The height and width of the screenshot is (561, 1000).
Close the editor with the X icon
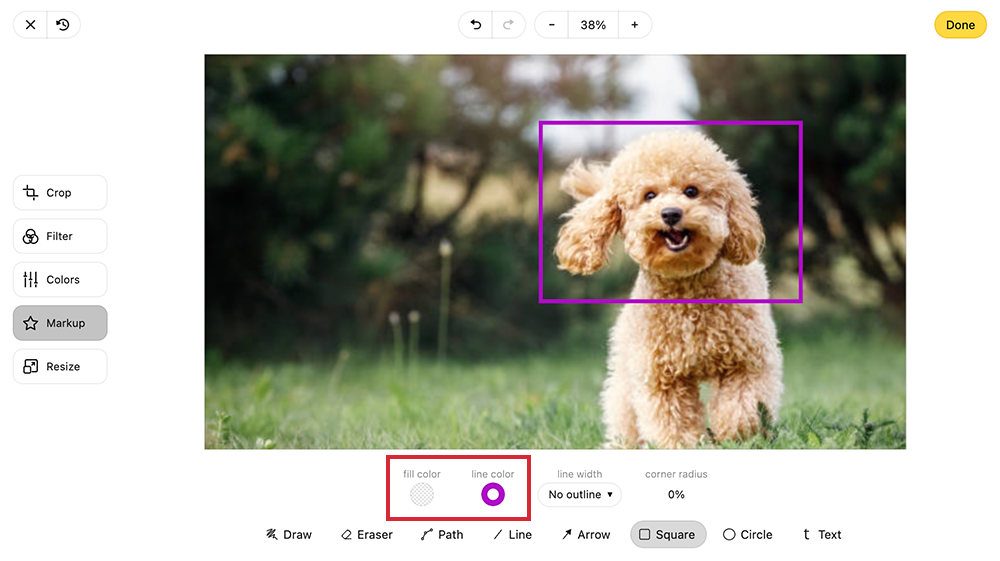point(31,25)
